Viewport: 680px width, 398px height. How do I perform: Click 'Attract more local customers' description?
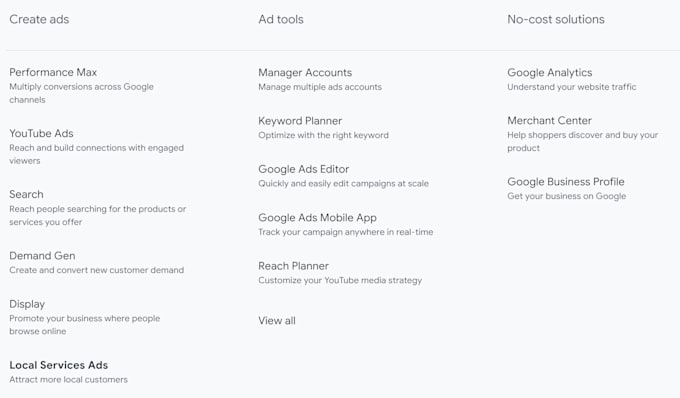click(x=69, y=379)
